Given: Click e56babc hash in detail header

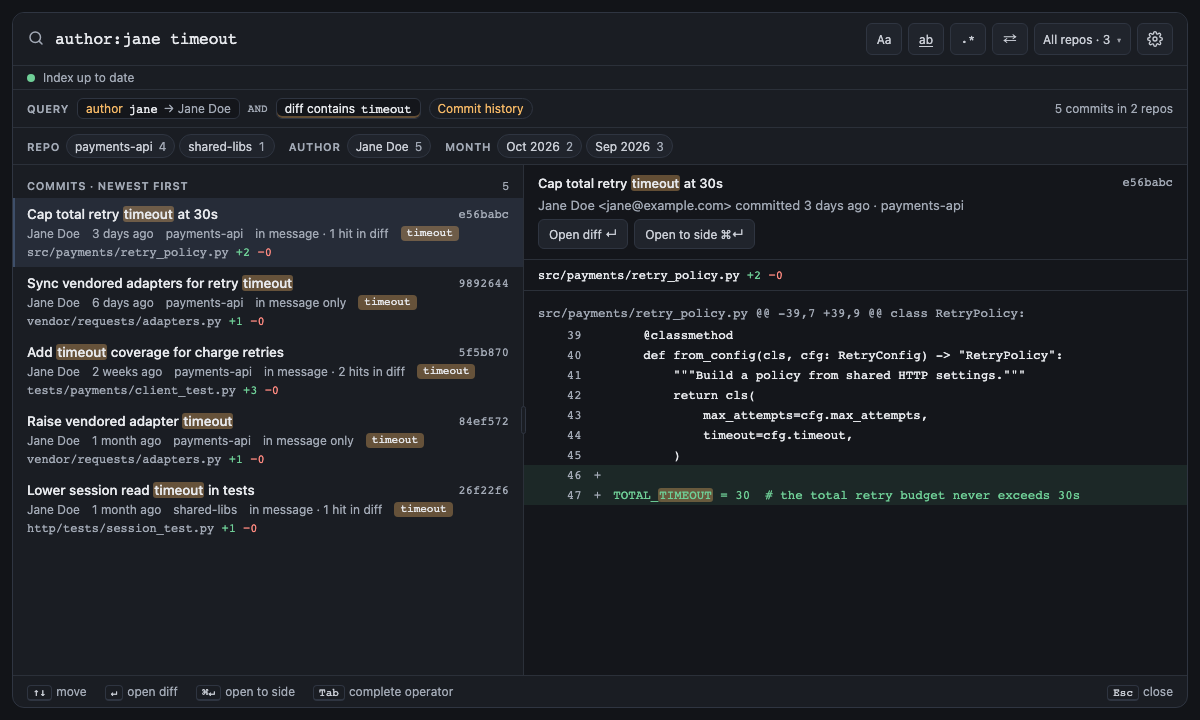Looking at the screenshot, I should point(1147,183).
